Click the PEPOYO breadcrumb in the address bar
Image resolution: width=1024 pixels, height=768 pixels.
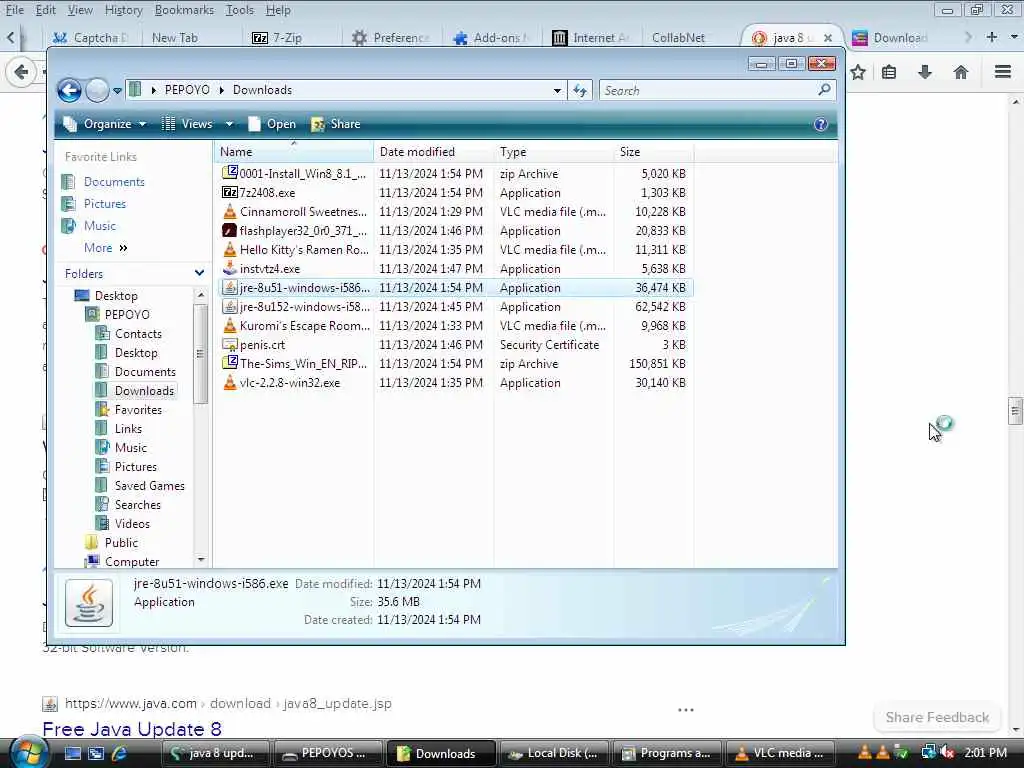click(187, 90)
